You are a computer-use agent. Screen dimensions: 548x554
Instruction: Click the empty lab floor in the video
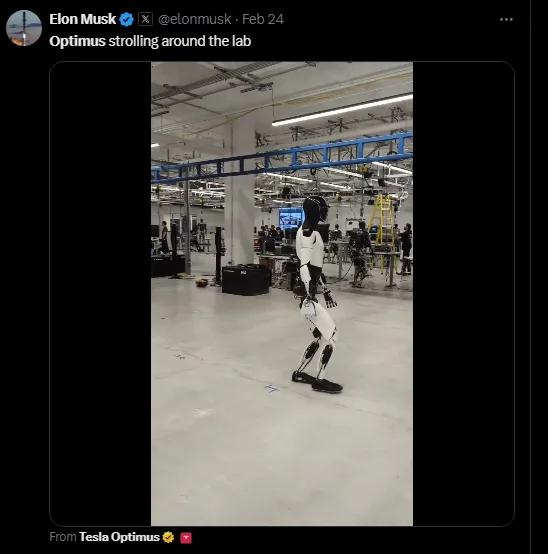pos(282,459)
